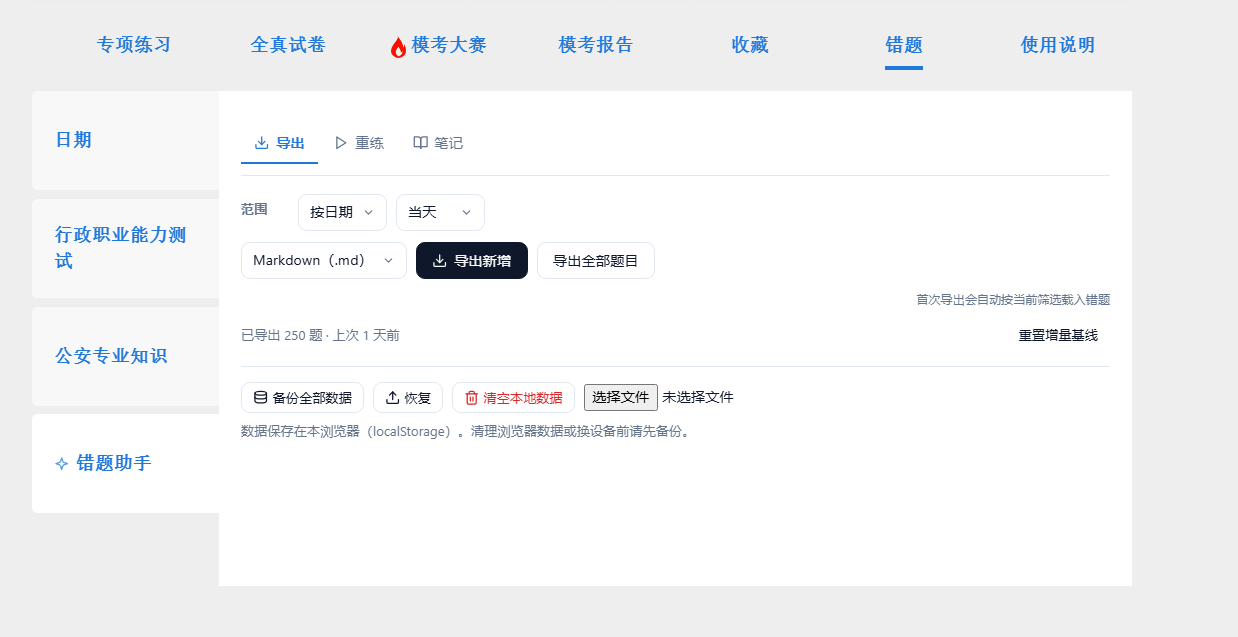The height and width of the screenshot is (637, 1238).
Task: Select the 导出 sub-tab
Action: pyautogui.click(x=280, y=143)
